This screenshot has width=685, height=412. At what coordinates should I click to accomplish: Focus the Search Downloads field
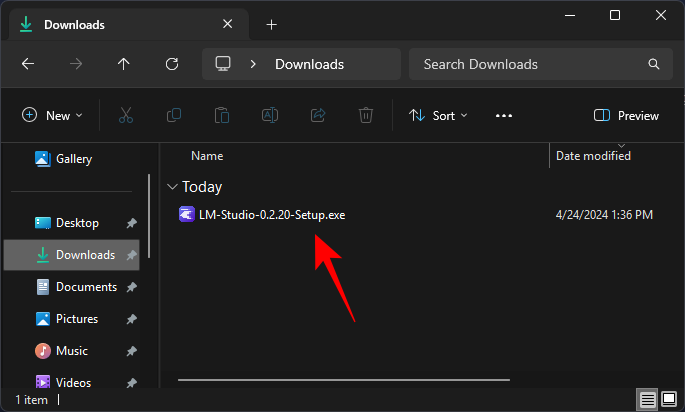[x=540, y=64]
